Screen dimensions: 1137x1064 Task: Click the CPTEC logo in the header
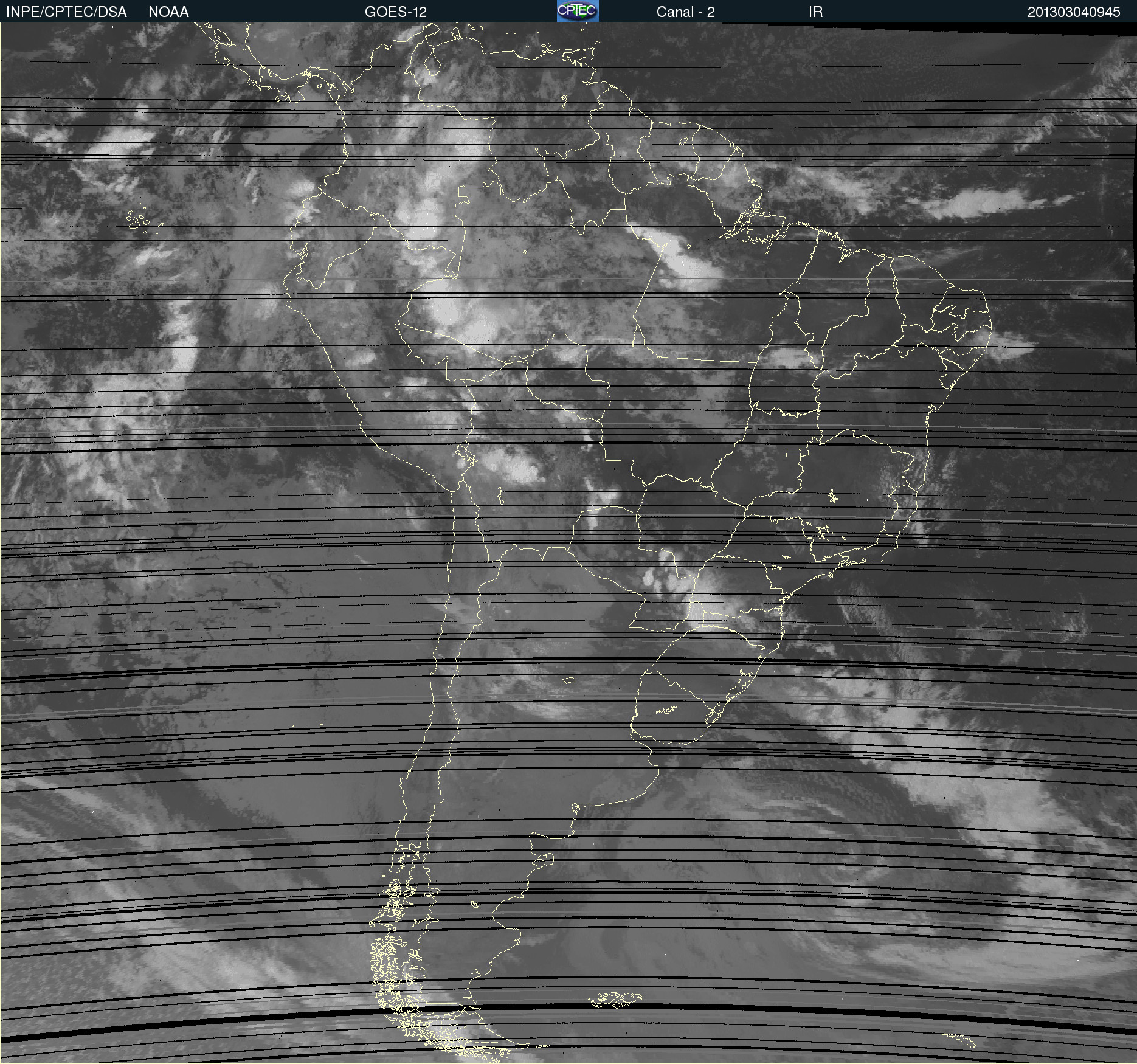(x=578, y=11)
